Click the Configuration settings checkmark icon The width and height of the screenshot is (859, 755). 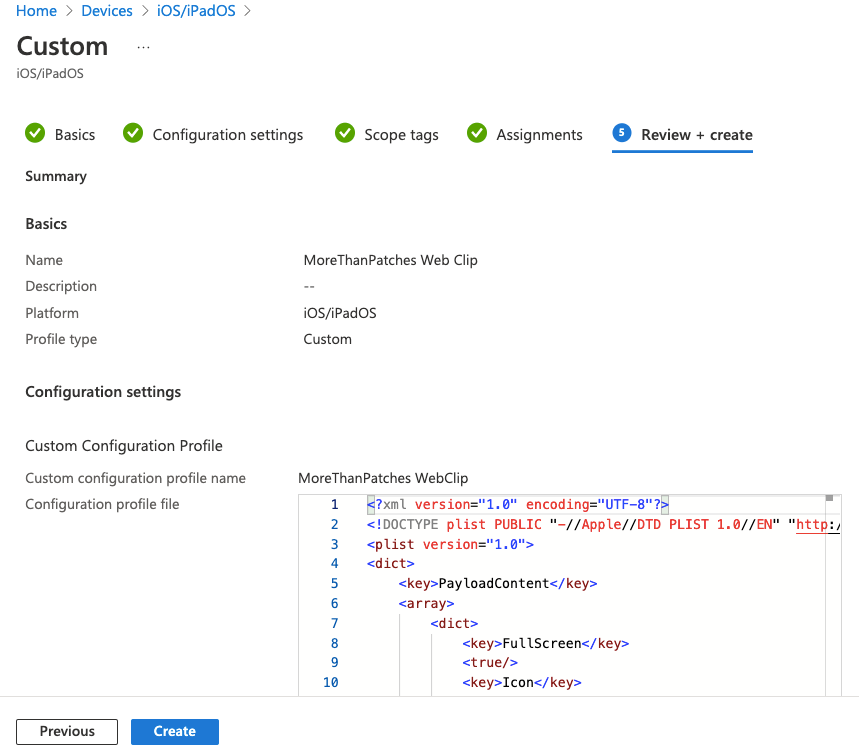[x=133, y=134]
